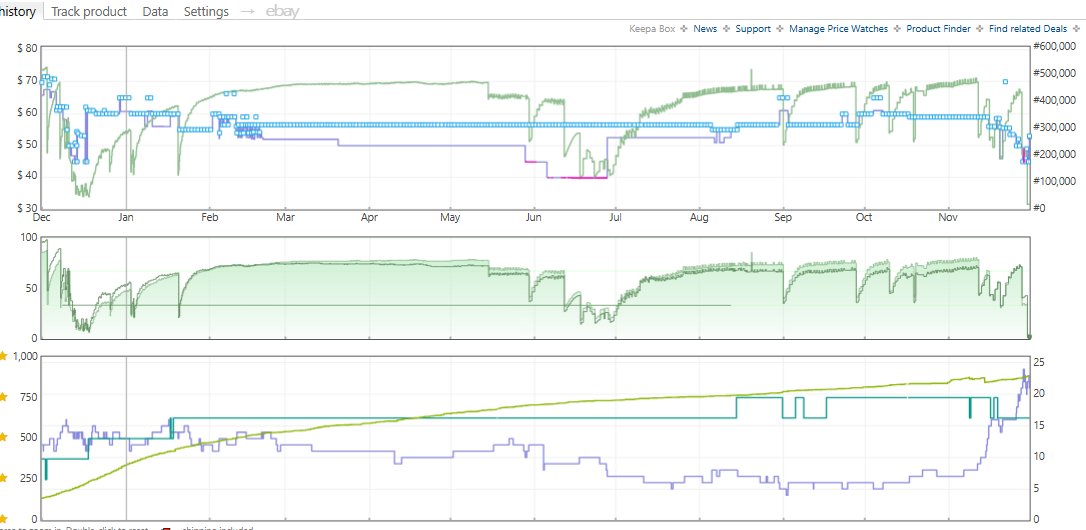Click the Mar label on price chart axis
The image size is (1086, 530).
coord(285,217)
